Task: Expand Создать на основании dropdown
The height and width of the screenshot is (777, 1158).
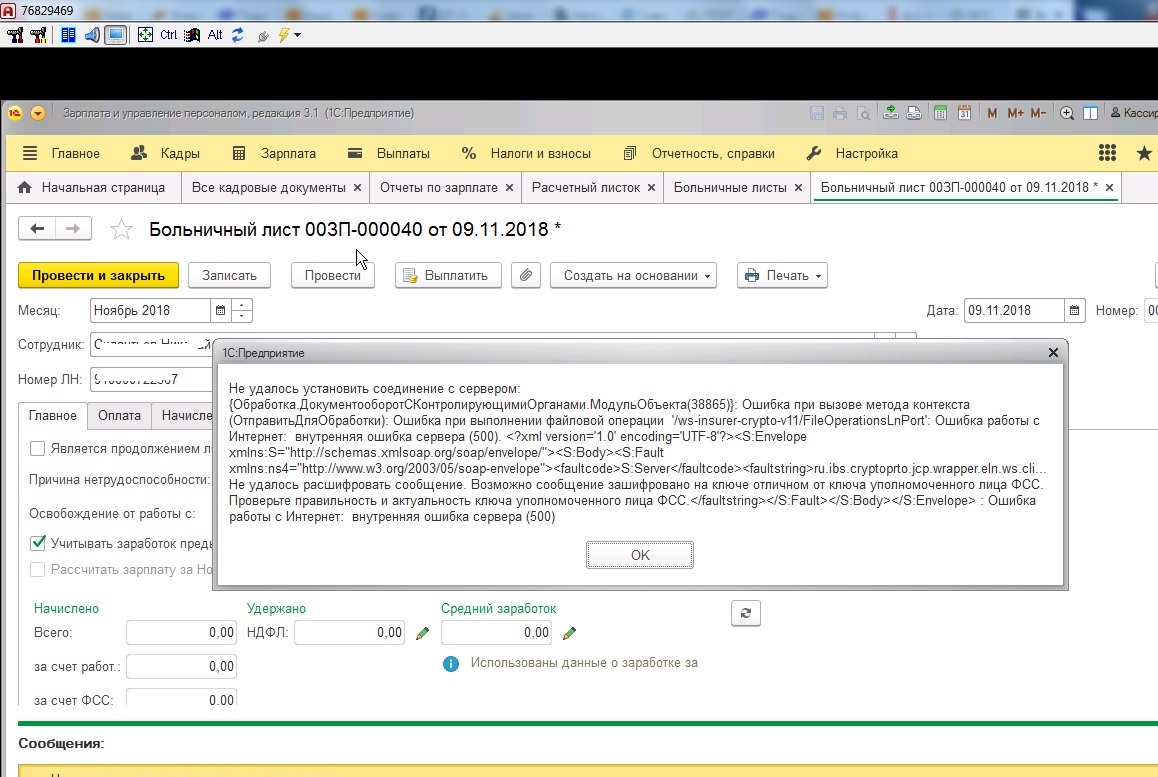Action: pos(633,275)
